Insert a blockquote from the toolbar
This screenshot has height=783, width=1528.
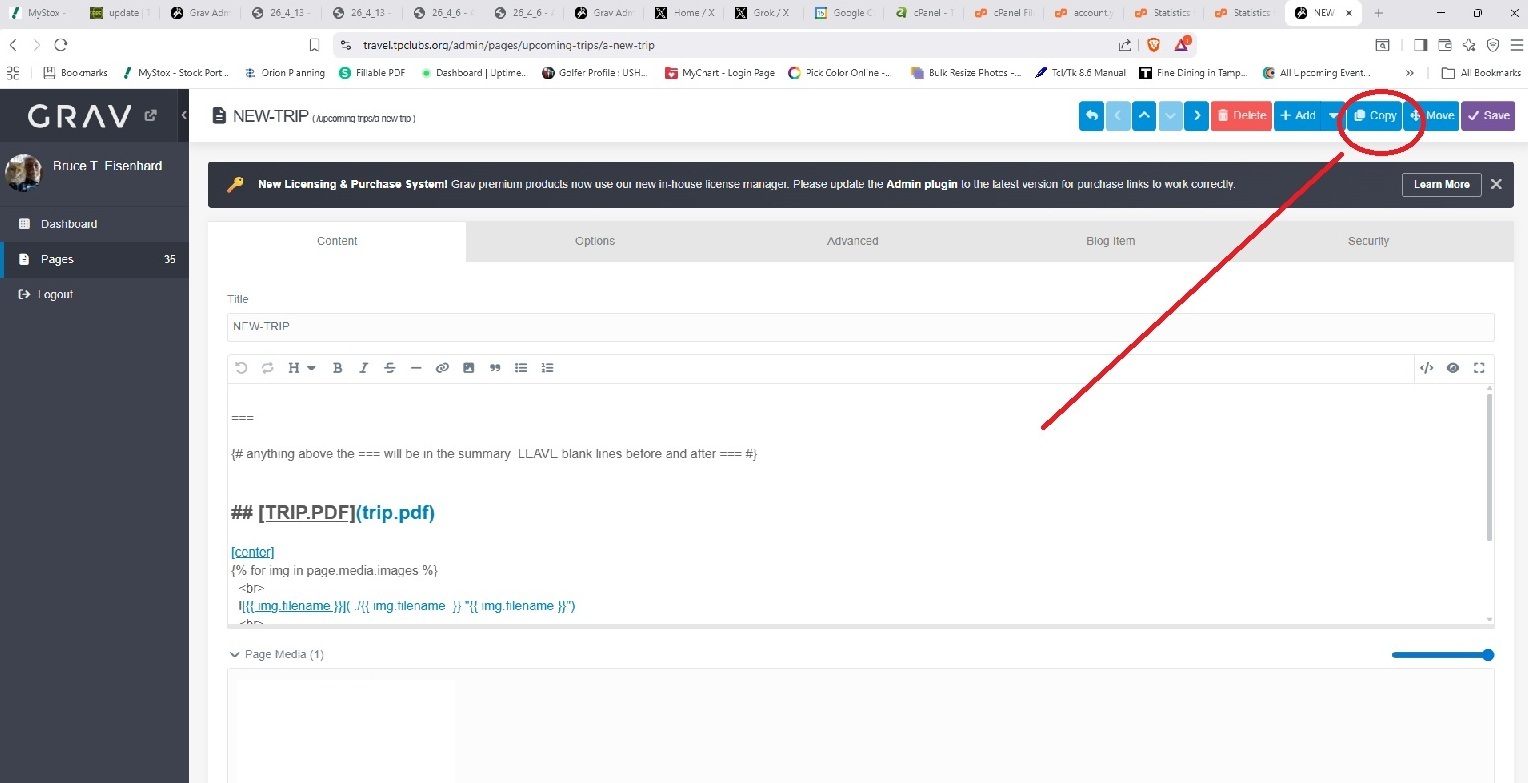click(x=495, y=368)
